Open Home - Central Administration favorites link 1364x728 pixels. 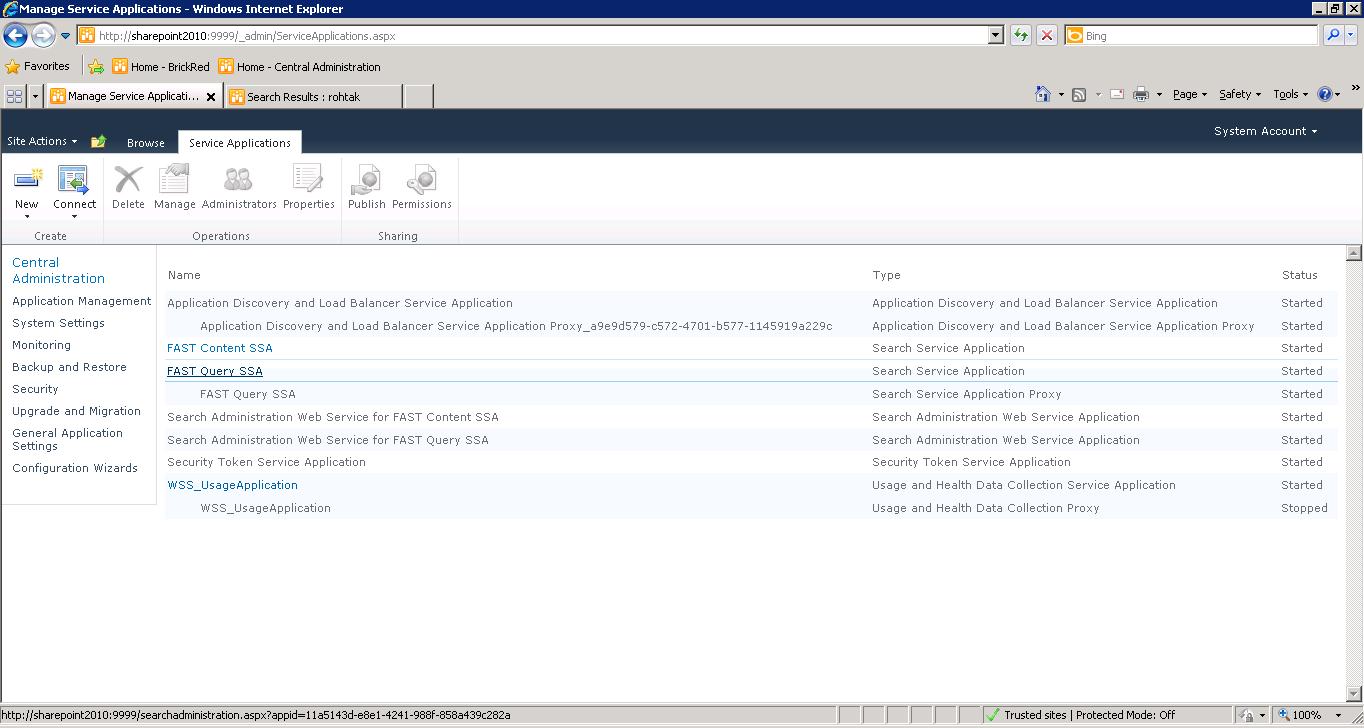tap(300, 67)
